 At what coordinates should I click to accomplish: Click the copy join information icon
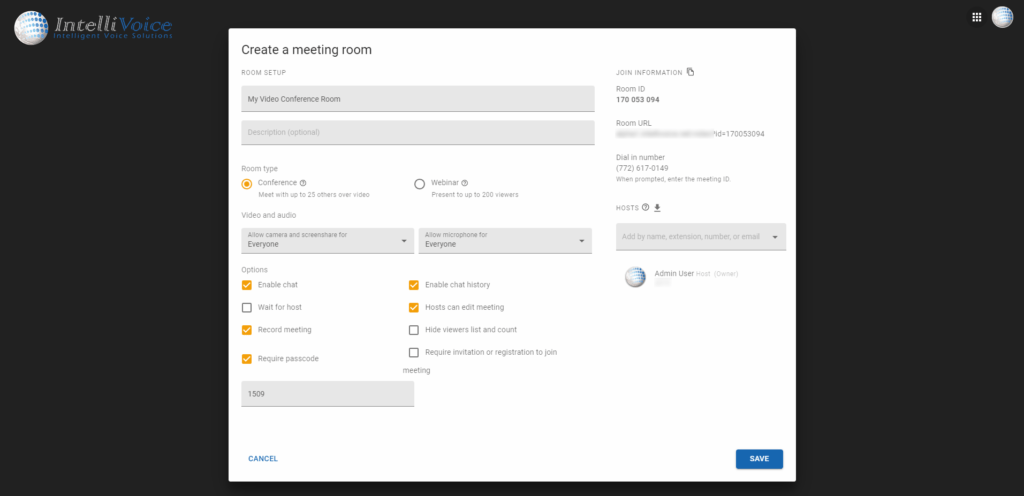click(x=690, y=72)
